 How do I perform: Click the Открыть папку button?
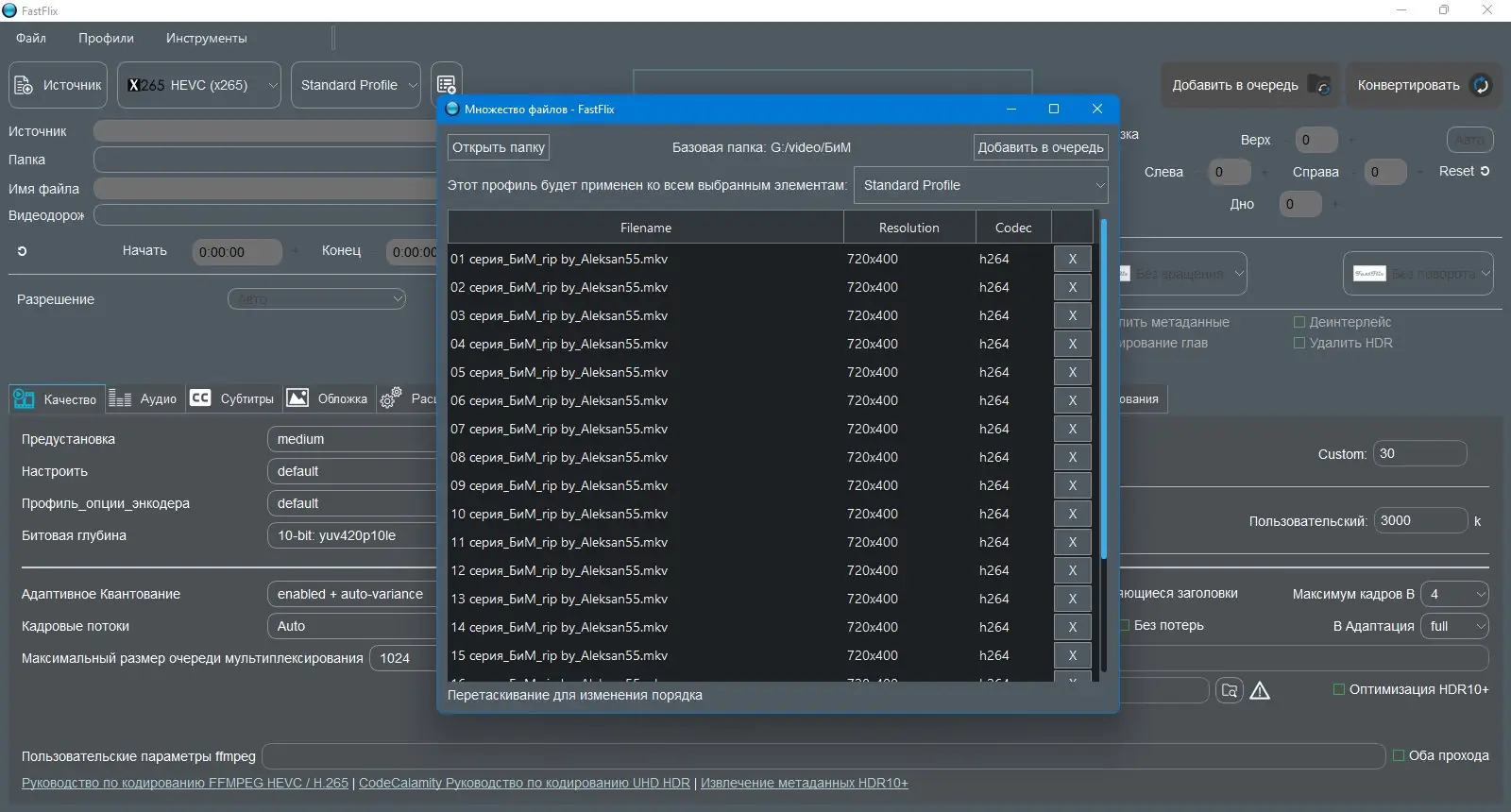click(499, 147)
